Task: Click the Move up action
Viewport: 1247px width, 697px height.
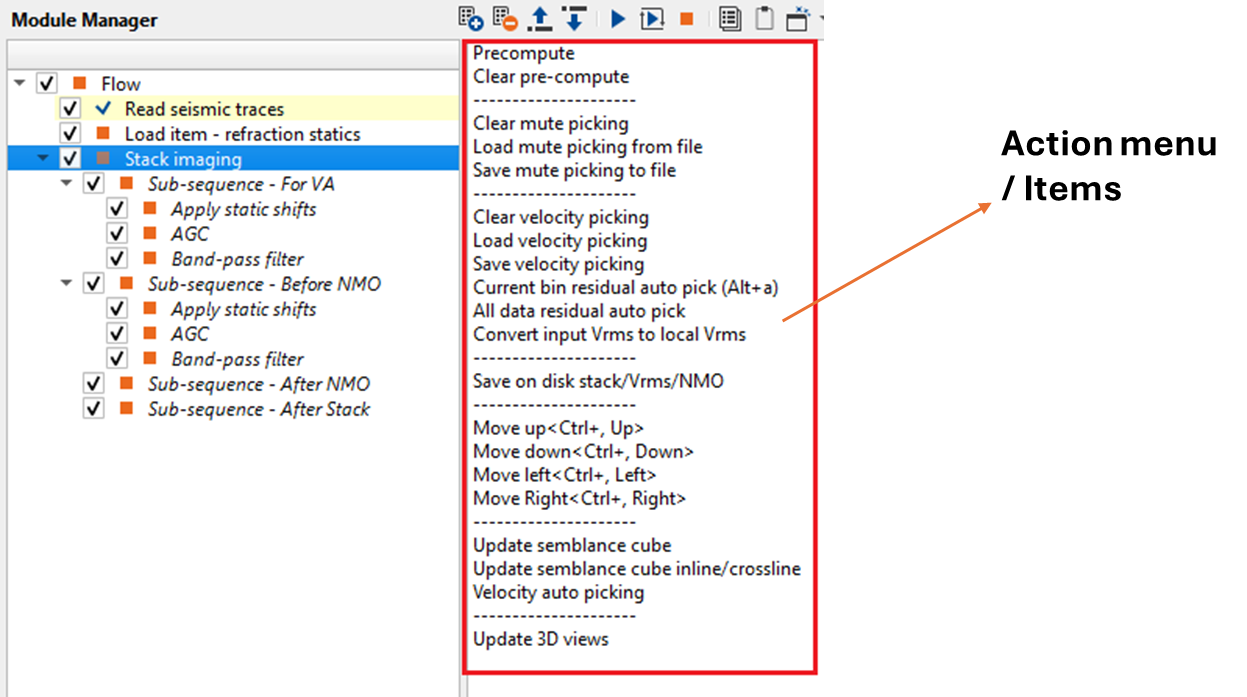Action: coord(558,428)
